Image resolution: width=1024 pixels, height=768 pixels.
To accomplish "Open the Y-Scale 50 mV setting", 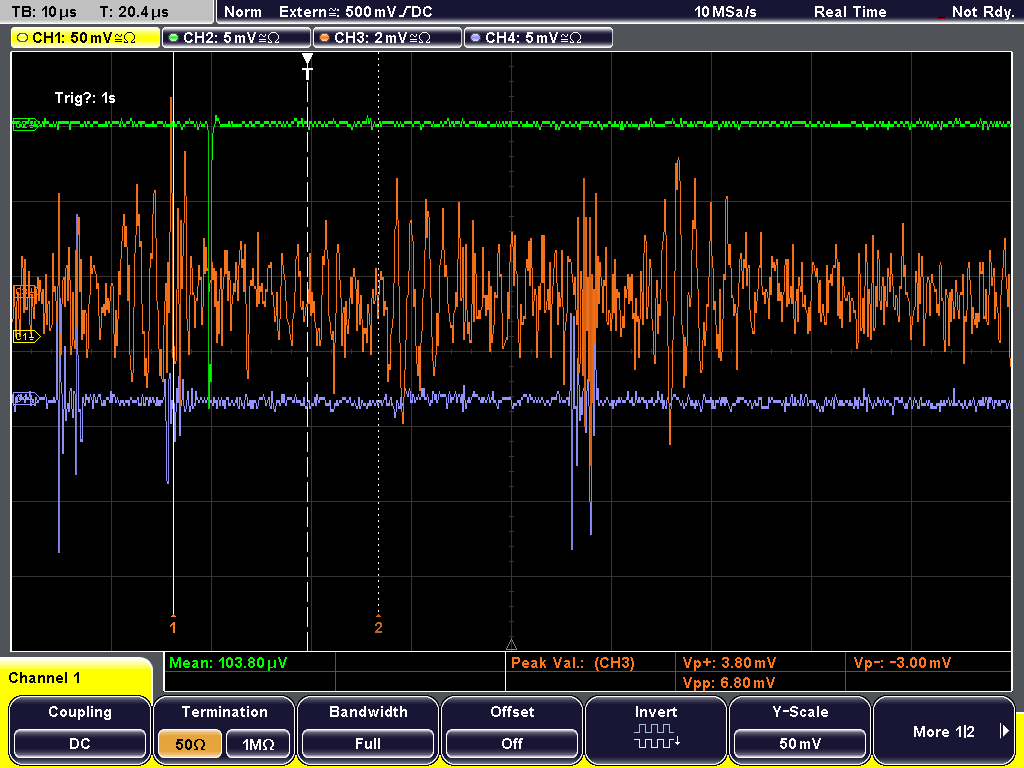I will click(800, 743).
